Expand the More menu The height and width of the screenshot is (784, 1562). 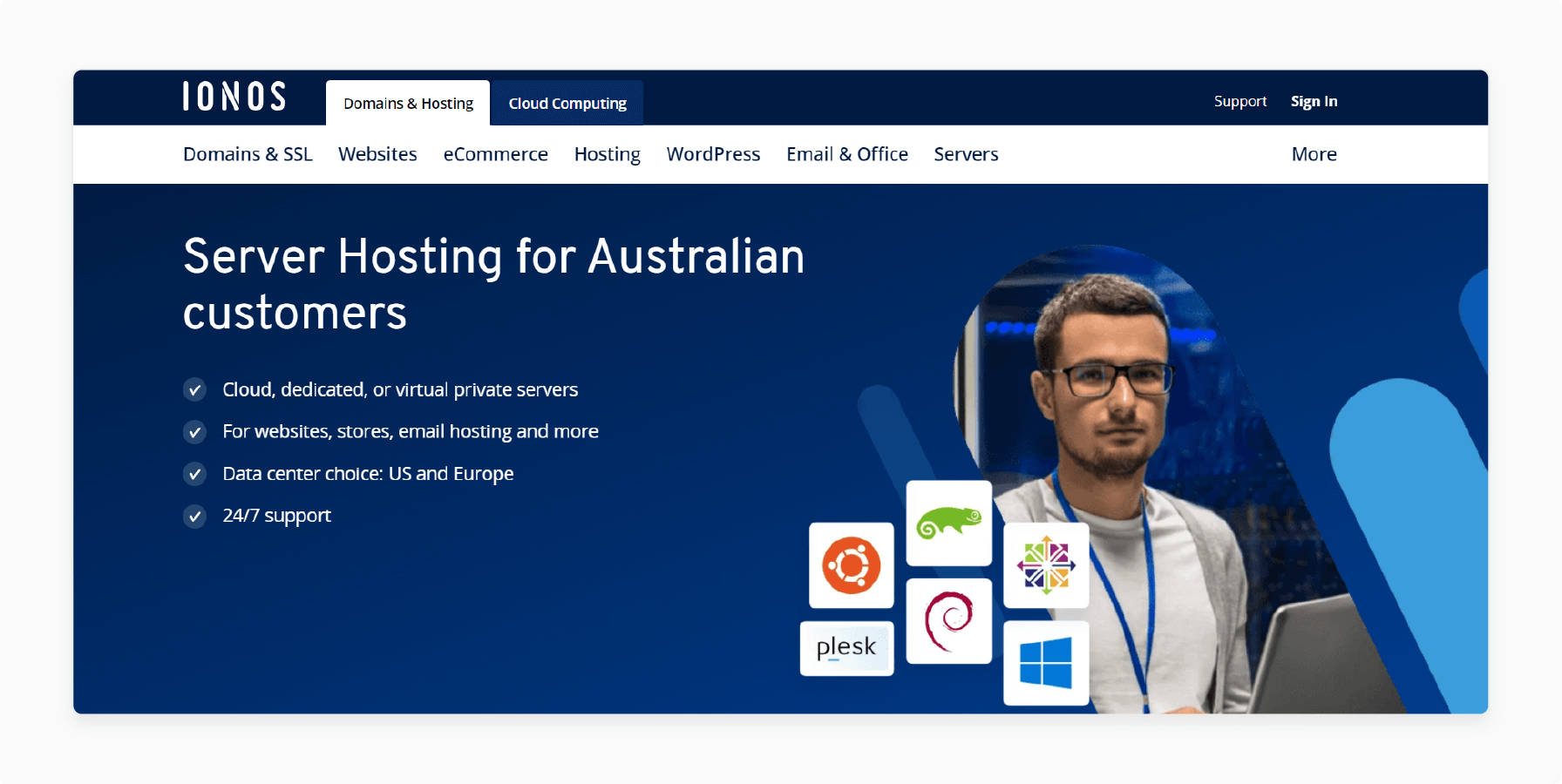(1314, 154)
